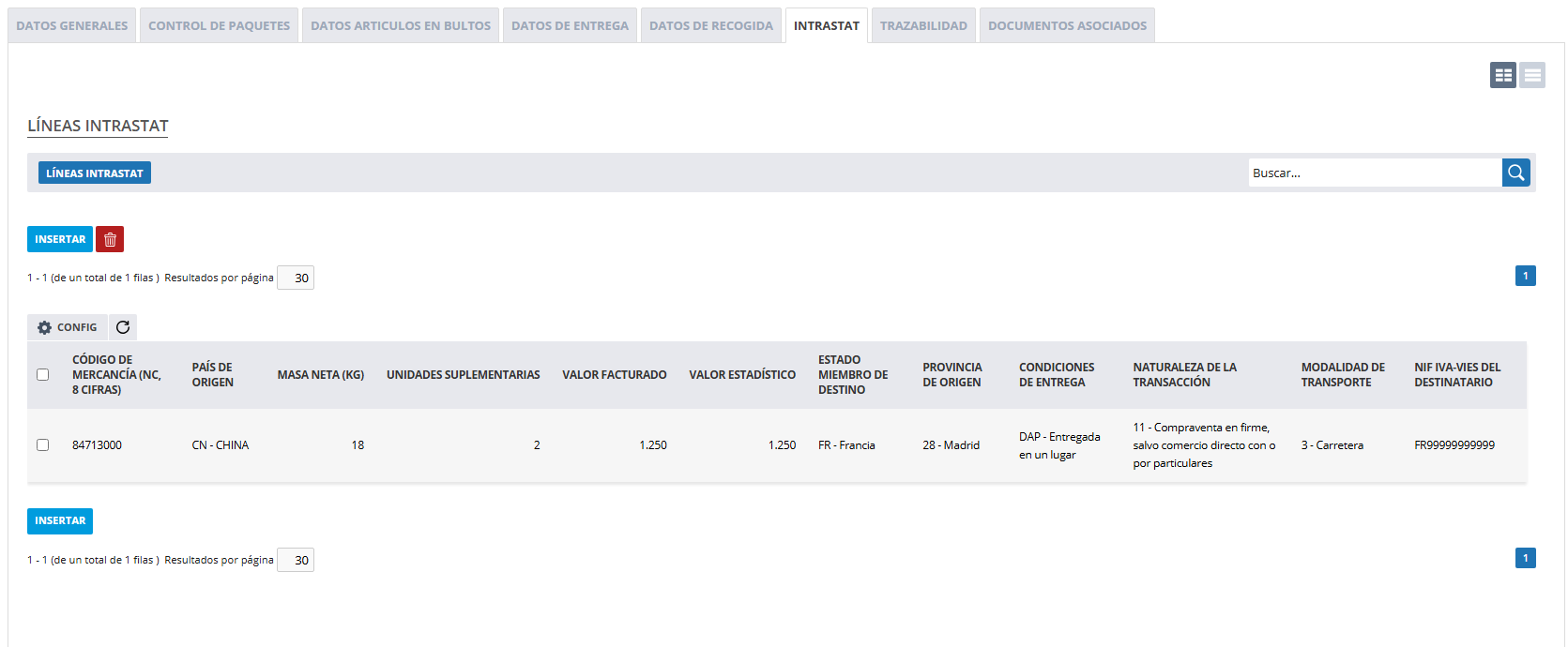Tick the checkbox for row 84713000
Viewport: 1568px width, 647px height.
42,445
